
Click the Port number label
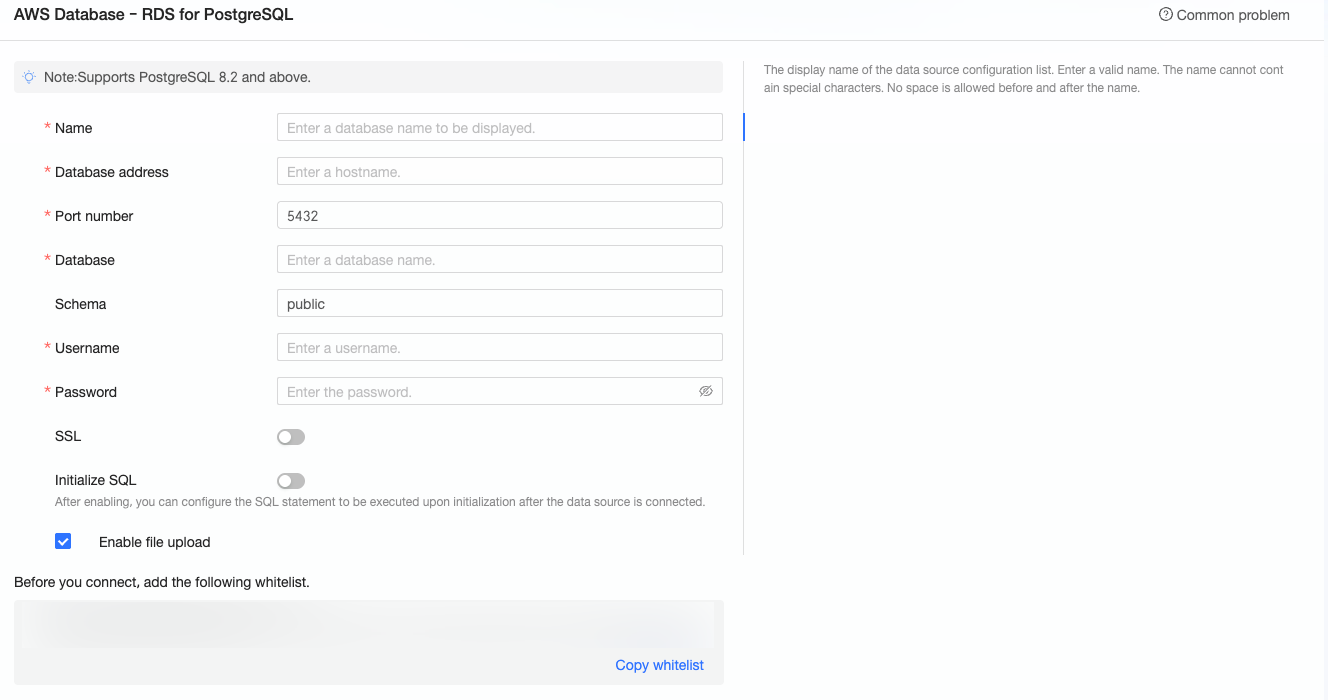[x=94, y=216]
